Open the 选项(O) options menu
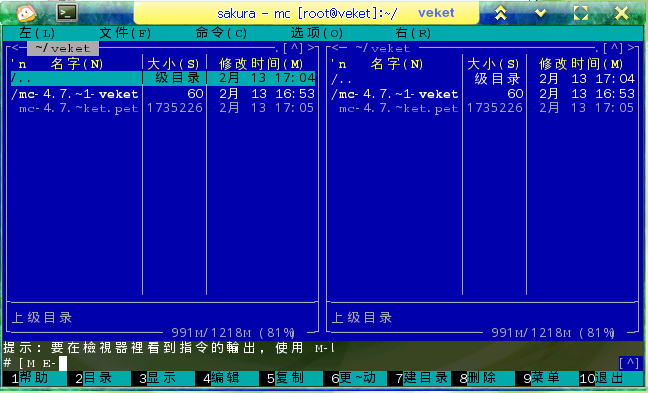Screen dimensions: 648x393 pos(317,33)
